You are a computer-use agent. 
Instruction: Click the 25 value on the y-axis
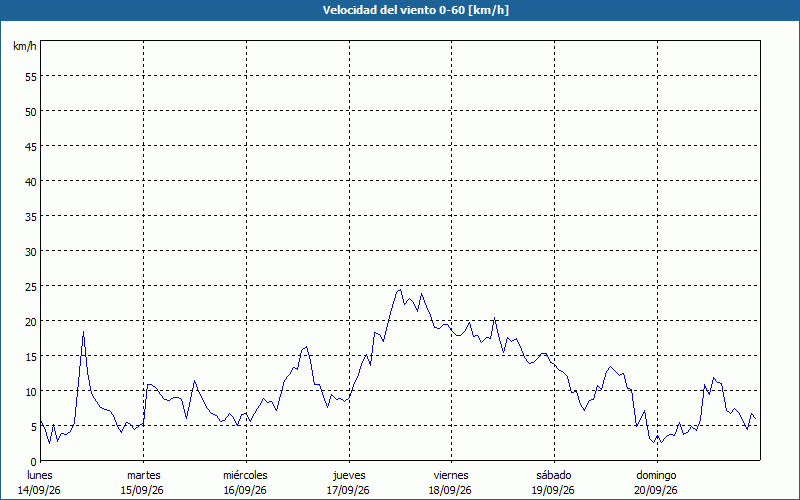(31, 286)
